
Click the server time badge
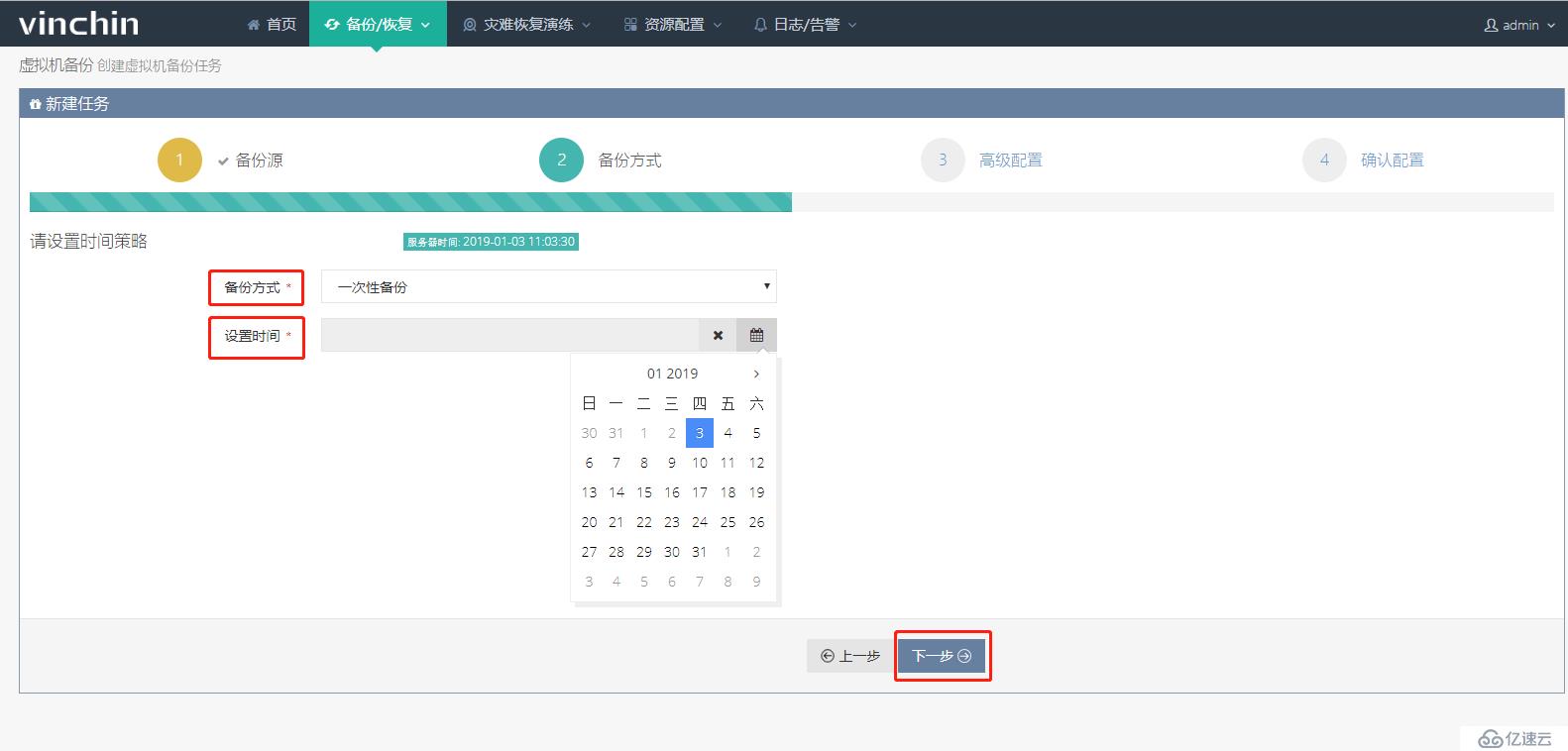pos(491,242)
